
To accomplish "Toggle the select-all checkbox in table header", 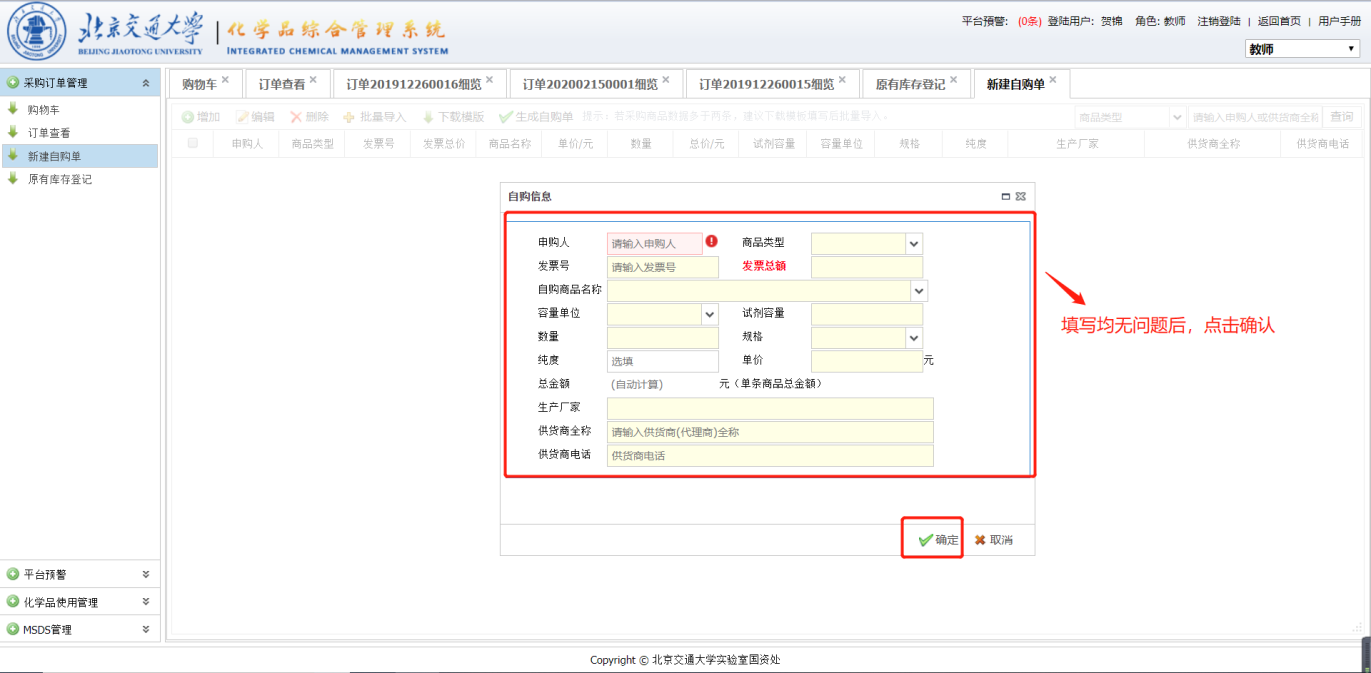I will click(x=193, y=143).
